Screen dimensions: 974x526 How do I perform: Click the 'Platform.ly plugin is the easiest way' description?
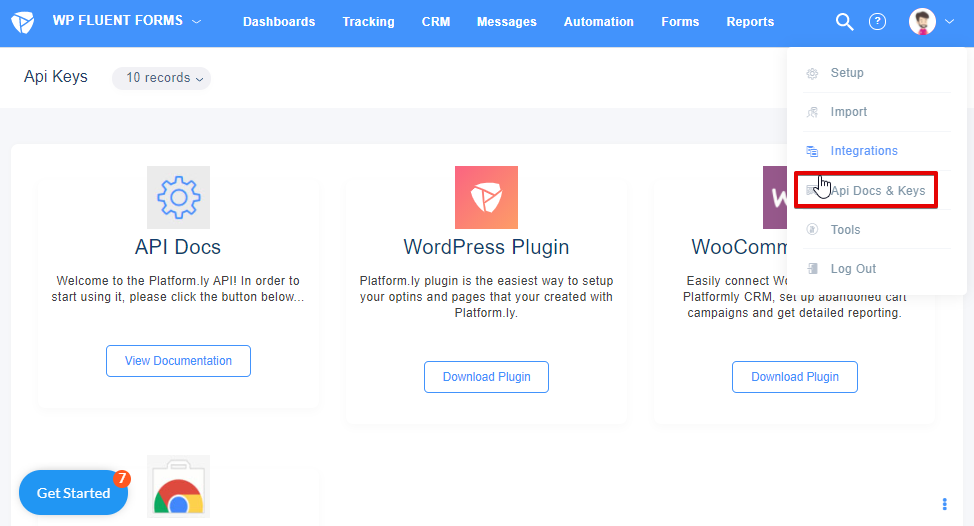(486, 297)
